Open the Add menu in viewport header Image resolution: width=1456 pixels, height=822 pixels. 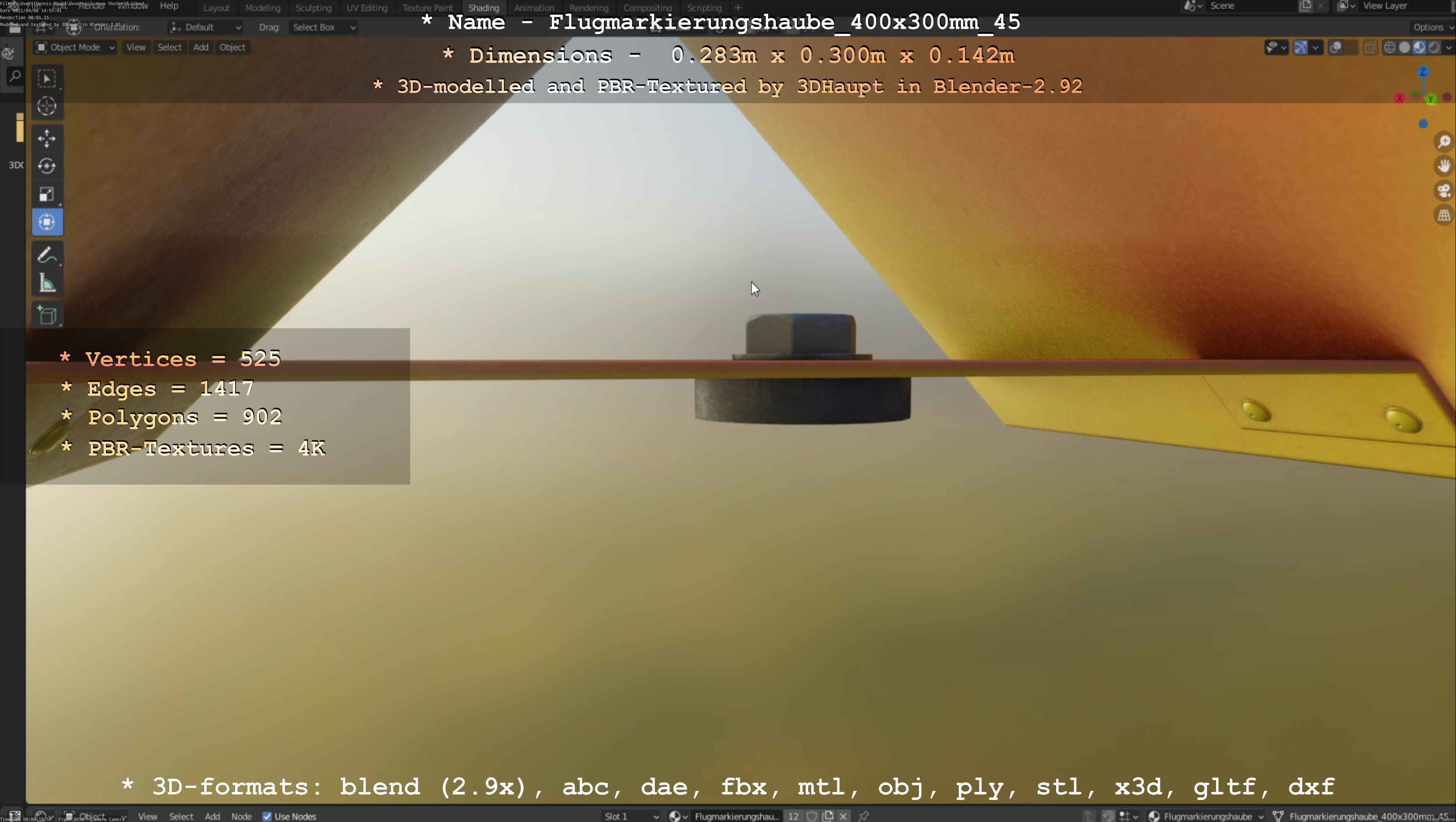(x=200, y=47)
